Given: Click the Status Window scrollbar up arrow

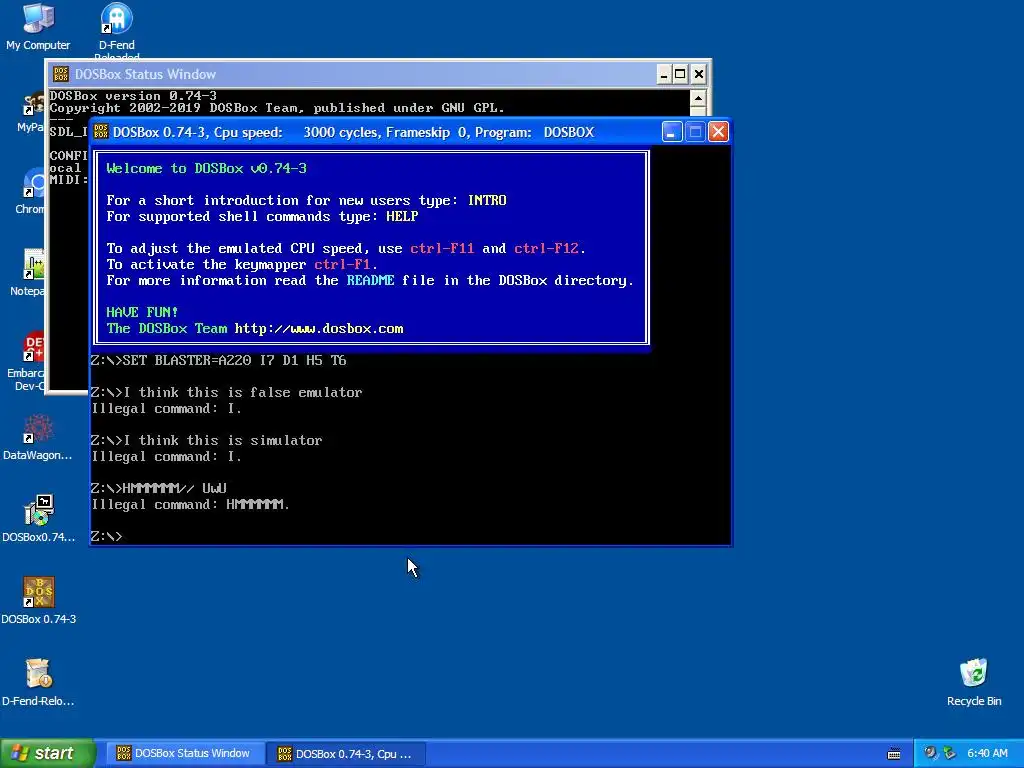Looking at the screenshot, I should 697,99.
